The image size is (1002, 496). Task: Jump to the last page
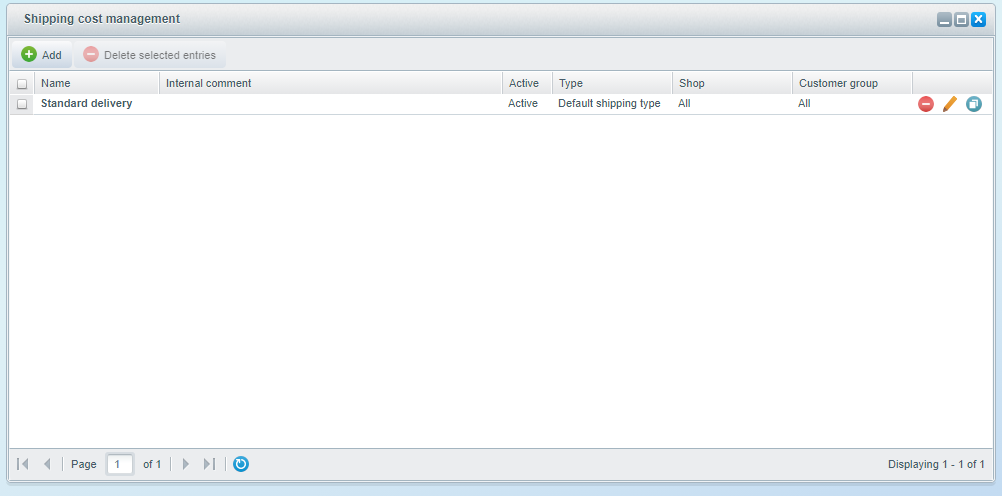click(209, 464)
